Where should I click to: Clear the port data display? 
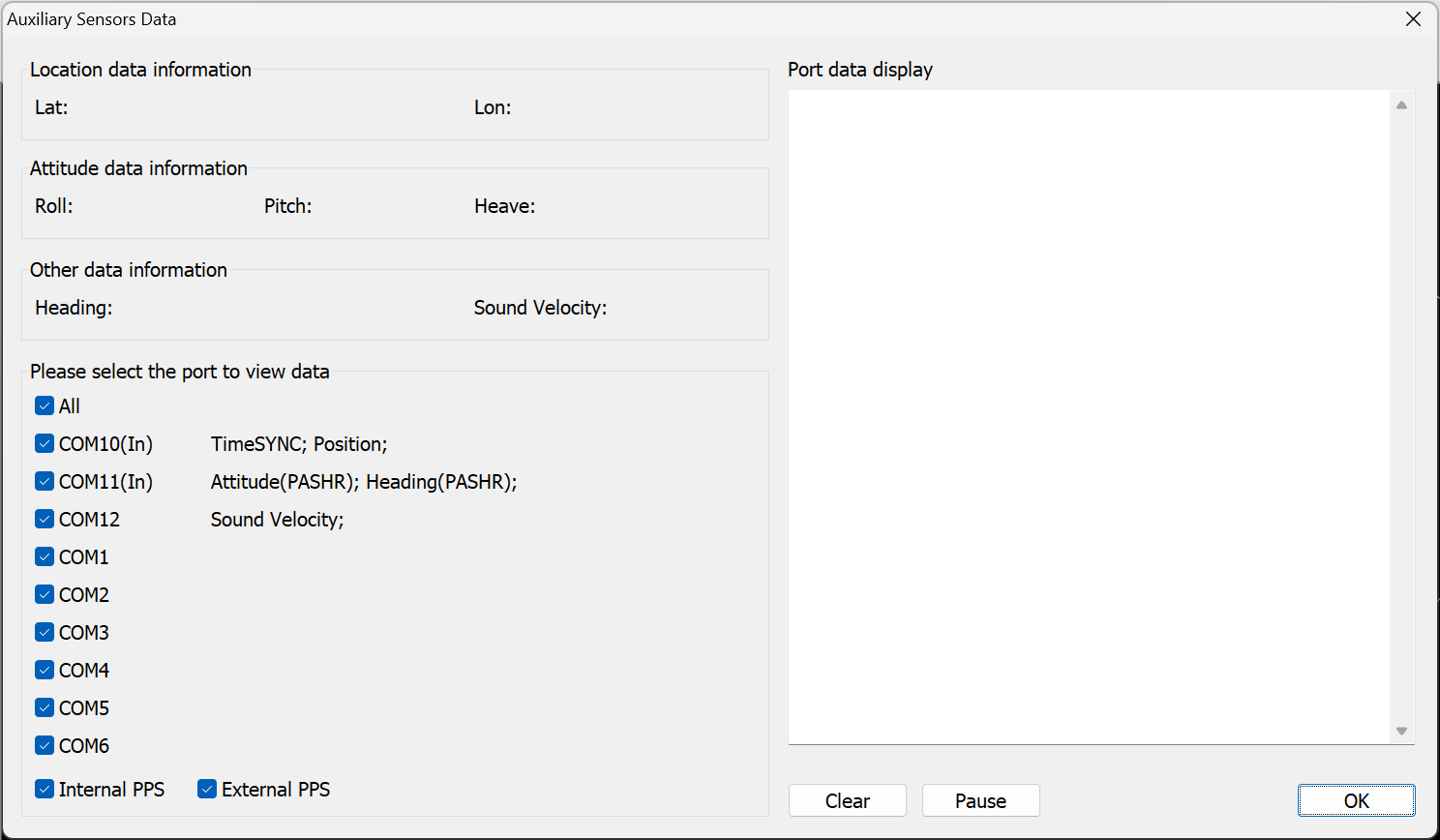pos(847,801)
